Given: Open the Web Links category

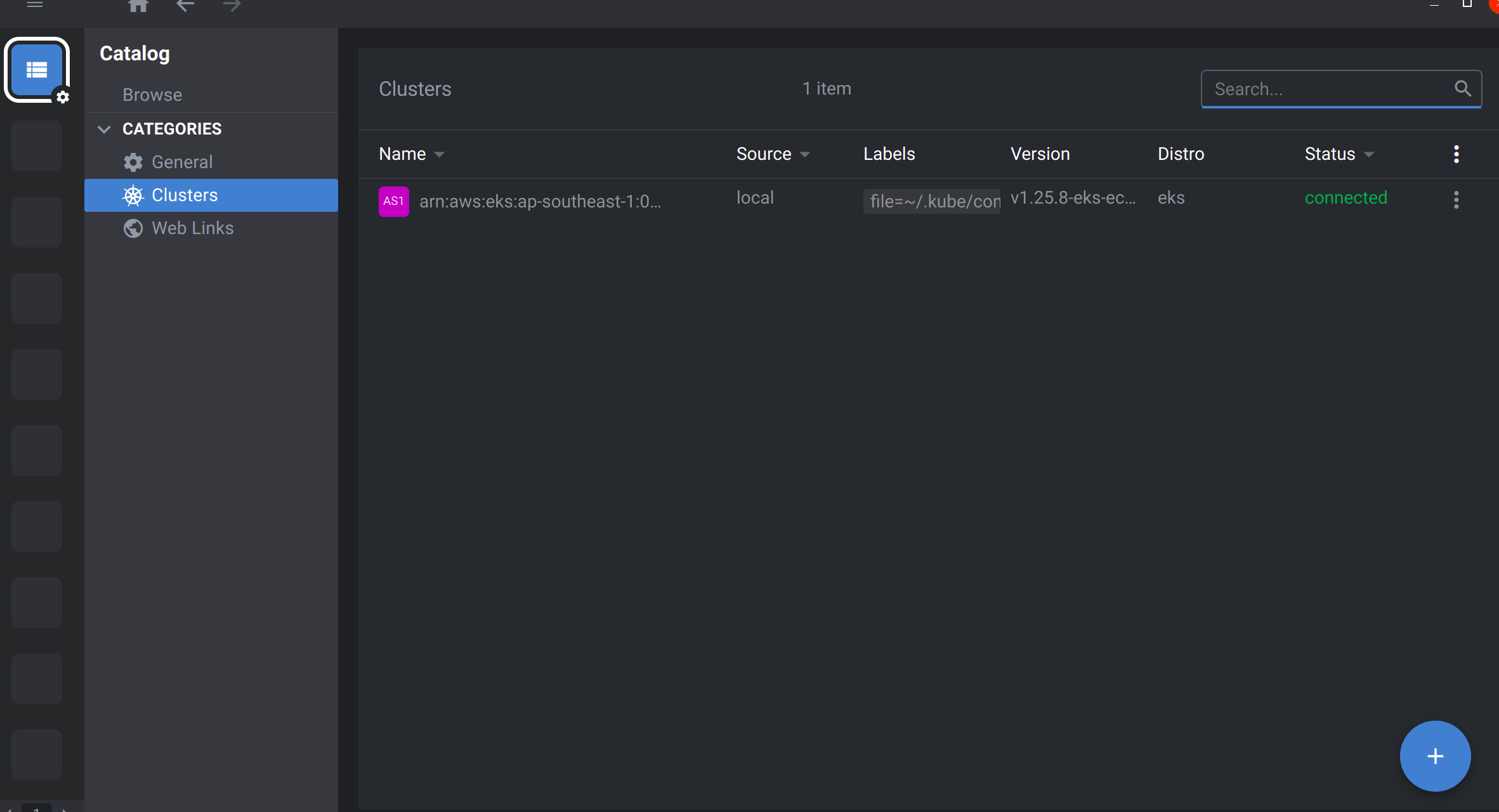Looking at the screenshot, I should point(192,228).
